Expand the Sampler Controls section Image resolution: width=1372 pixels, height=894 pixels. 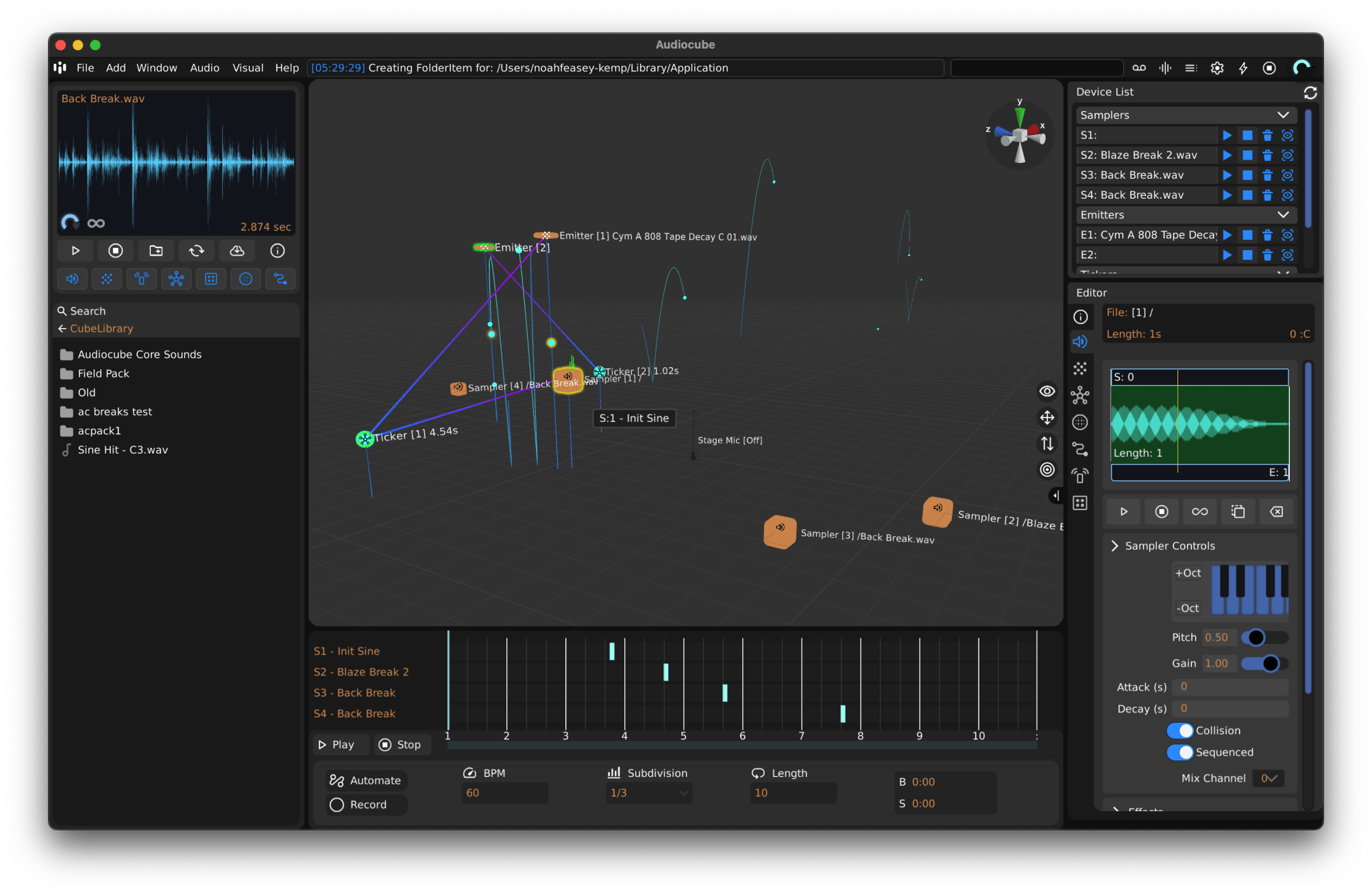point(1115,546)
